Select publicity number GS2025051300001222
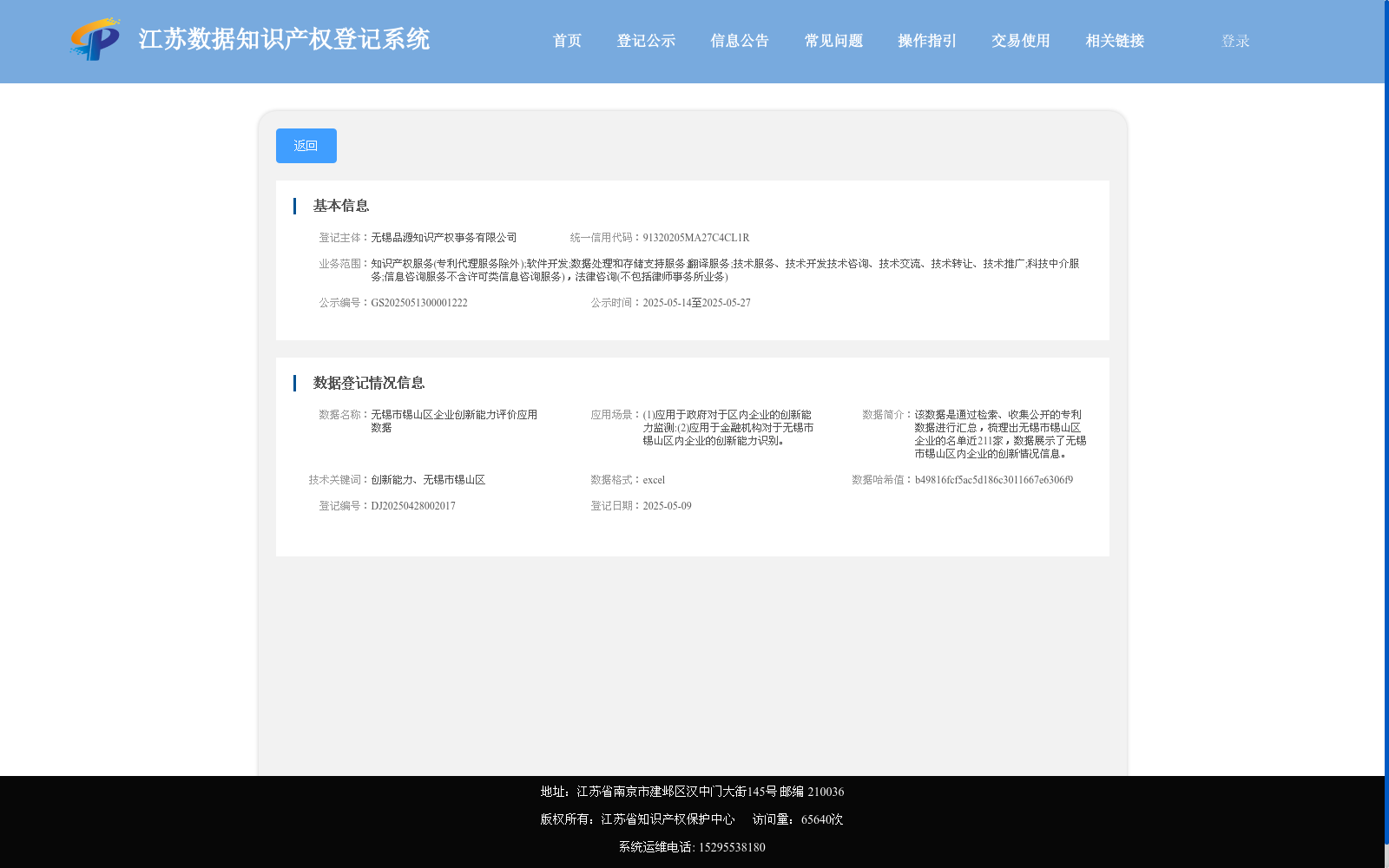The height and width of the screenshot is (868, 1389). [x=419, y=303]
